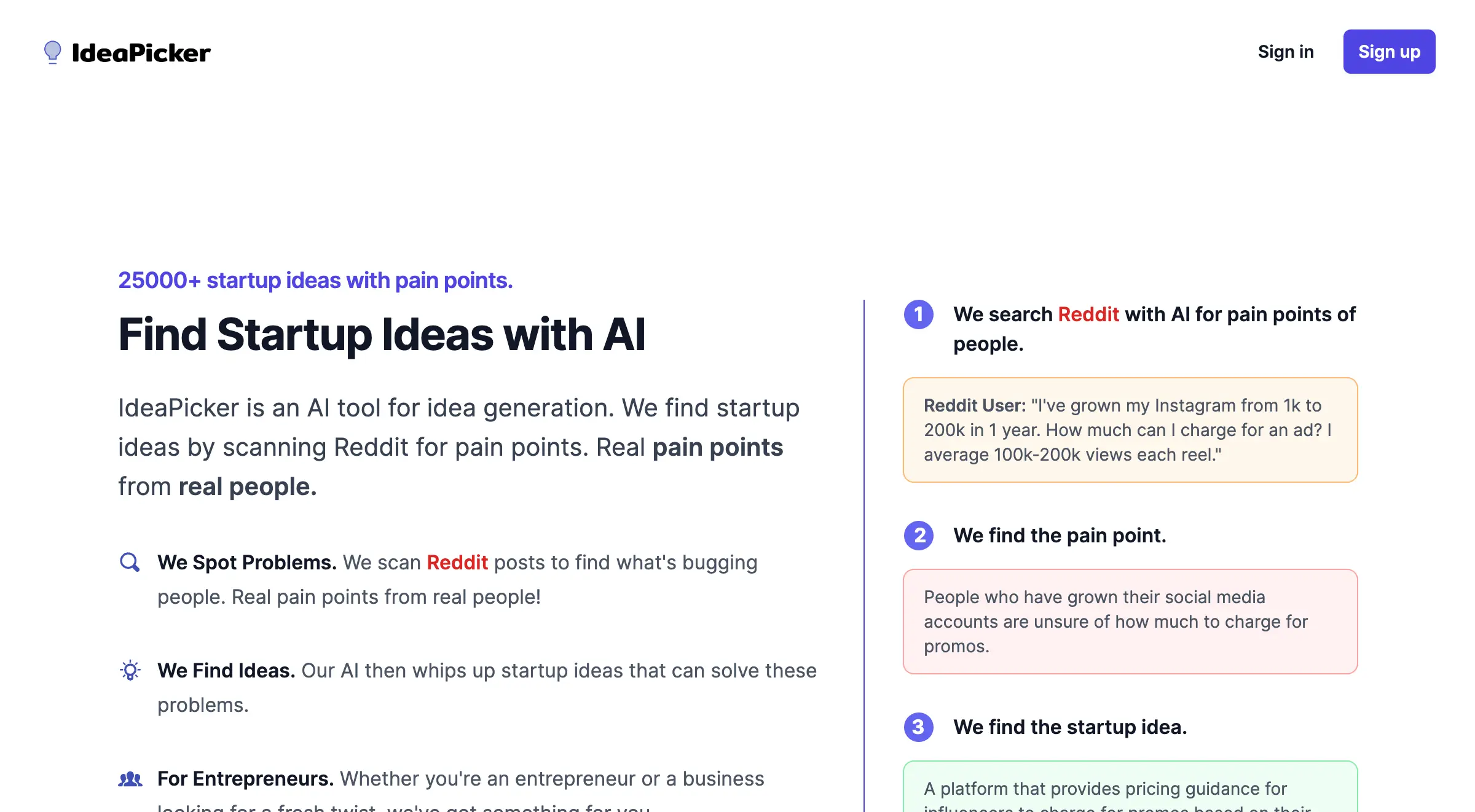This screenshot has height=812, width=1475.
Task: Click the red Reddit word under We Spot Problems
Action: [x=457, y=562]
